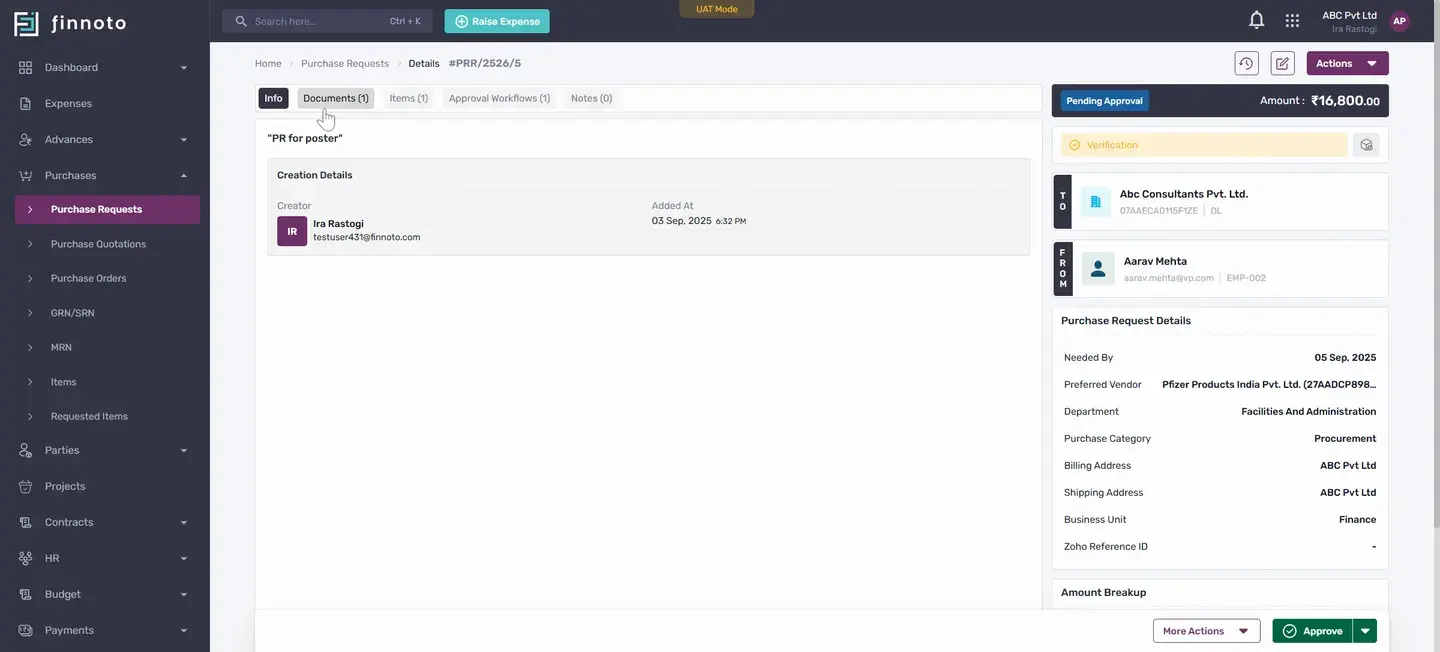Click the Dashboard sidebar icon

click(26, 67)
